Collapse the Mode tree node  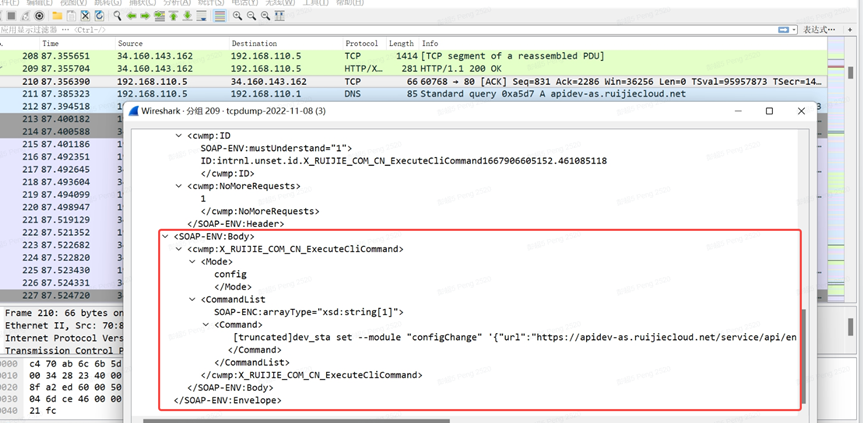click(192, 262)
